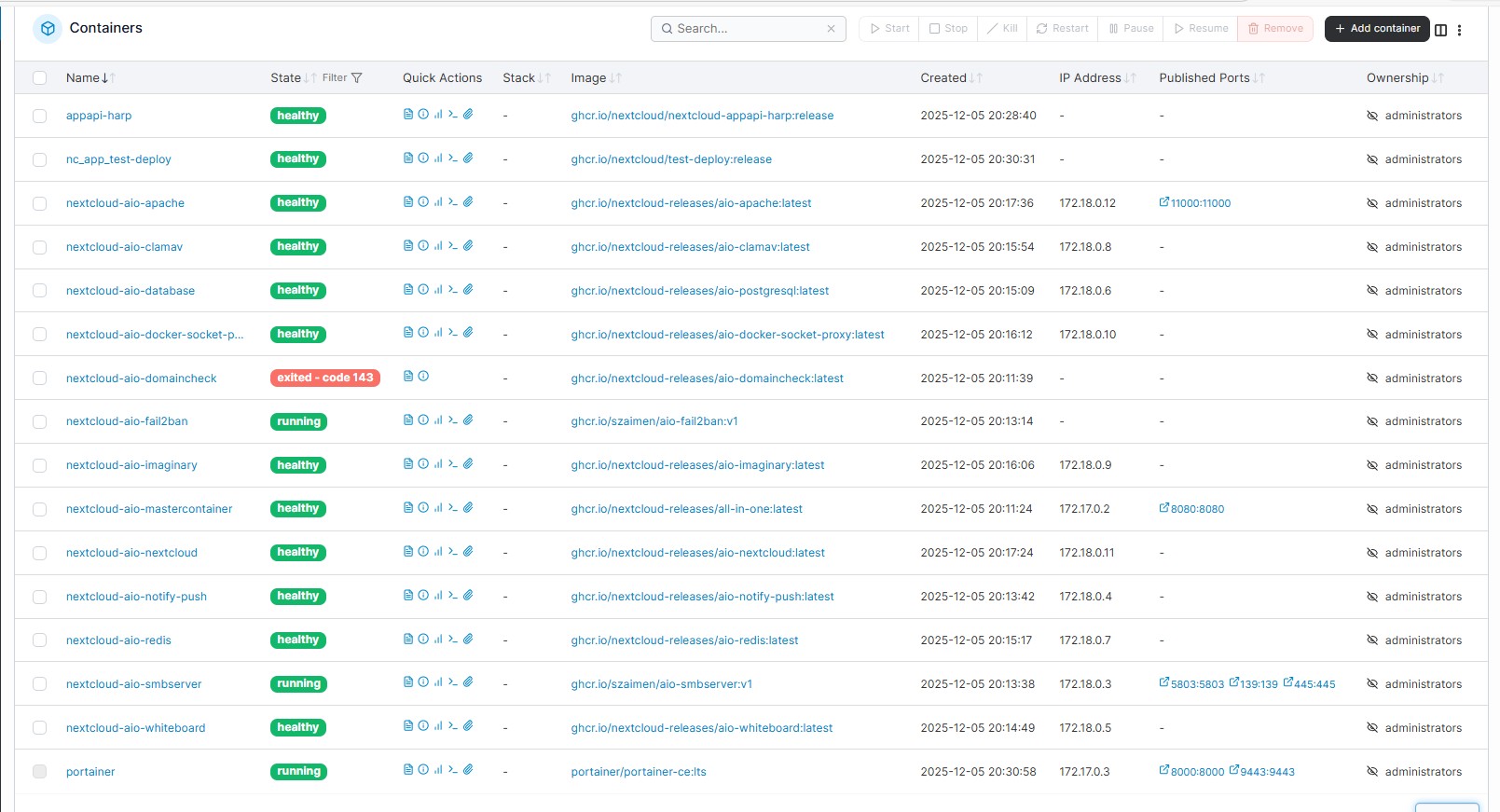Inspect the nc_app_test-deploy container
Screen dimensions: 1500x812
tap(423, 158)
